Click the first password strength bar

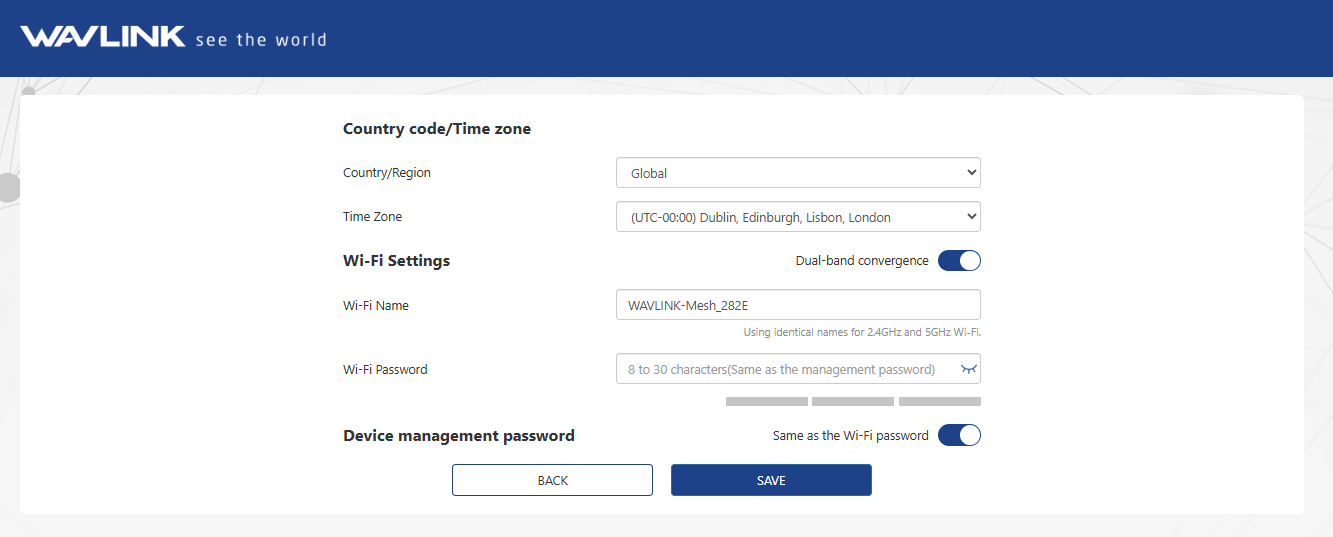[766, 402]
